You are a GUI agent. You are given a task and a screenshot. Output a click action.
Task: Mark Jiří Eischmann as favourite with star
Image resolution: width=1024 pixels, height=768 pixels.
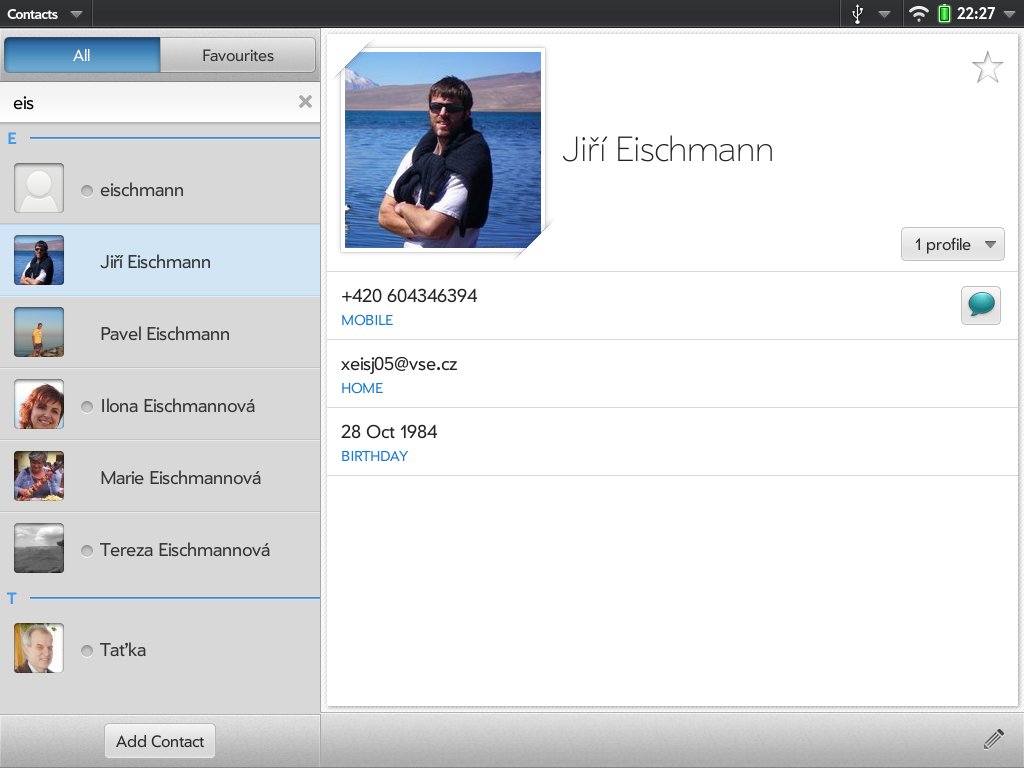pyautogui.click(x=987, y=67)
